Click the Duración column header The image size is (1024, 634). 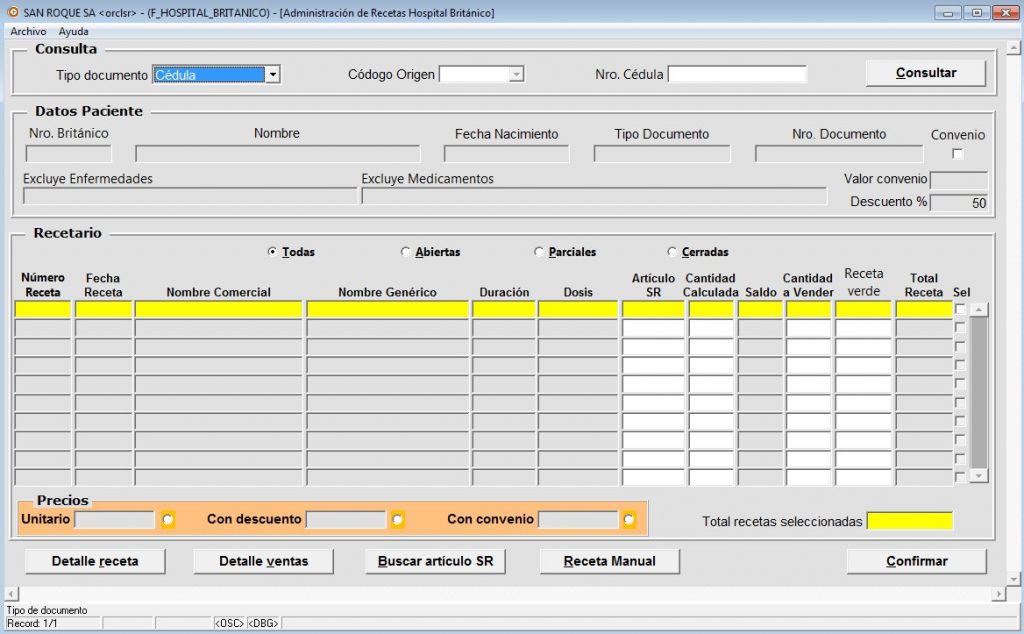(x=504, y=293)
